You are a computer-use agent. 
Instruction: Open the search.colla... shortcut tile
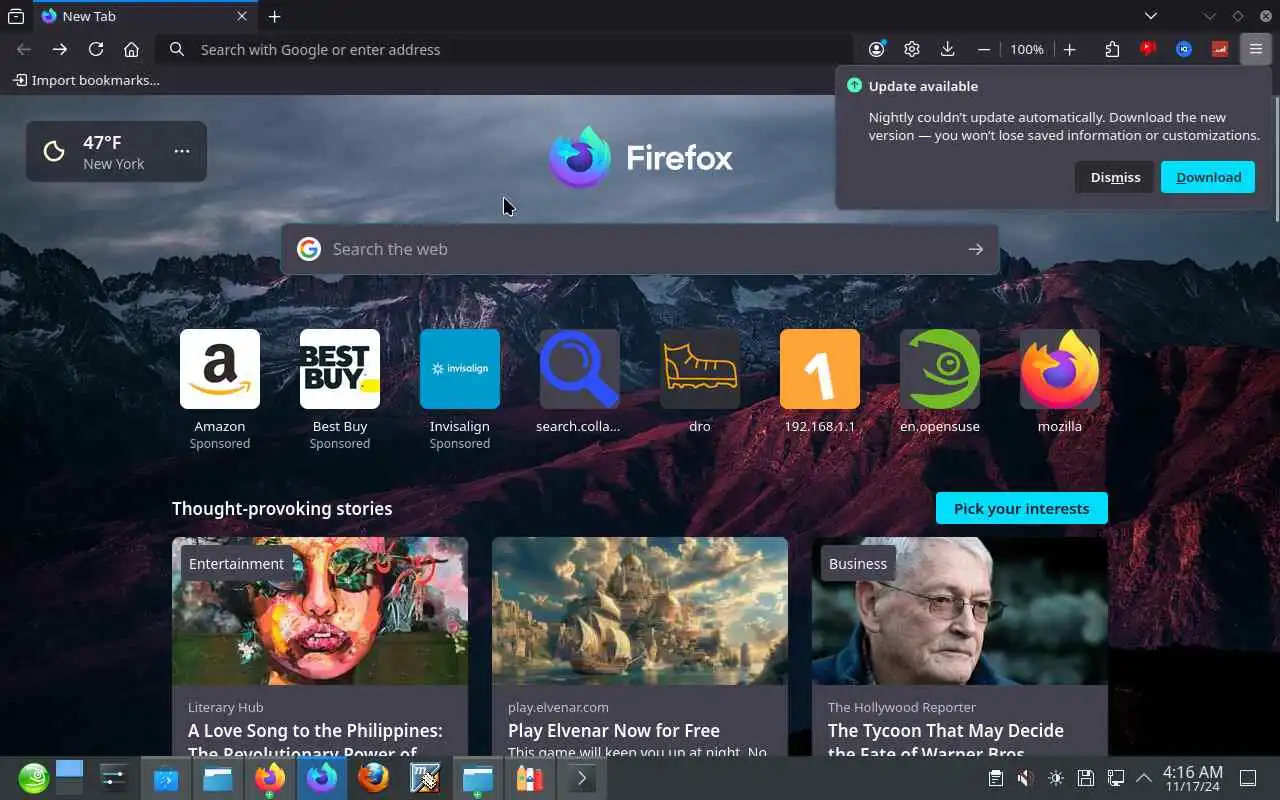pos(580,381)
